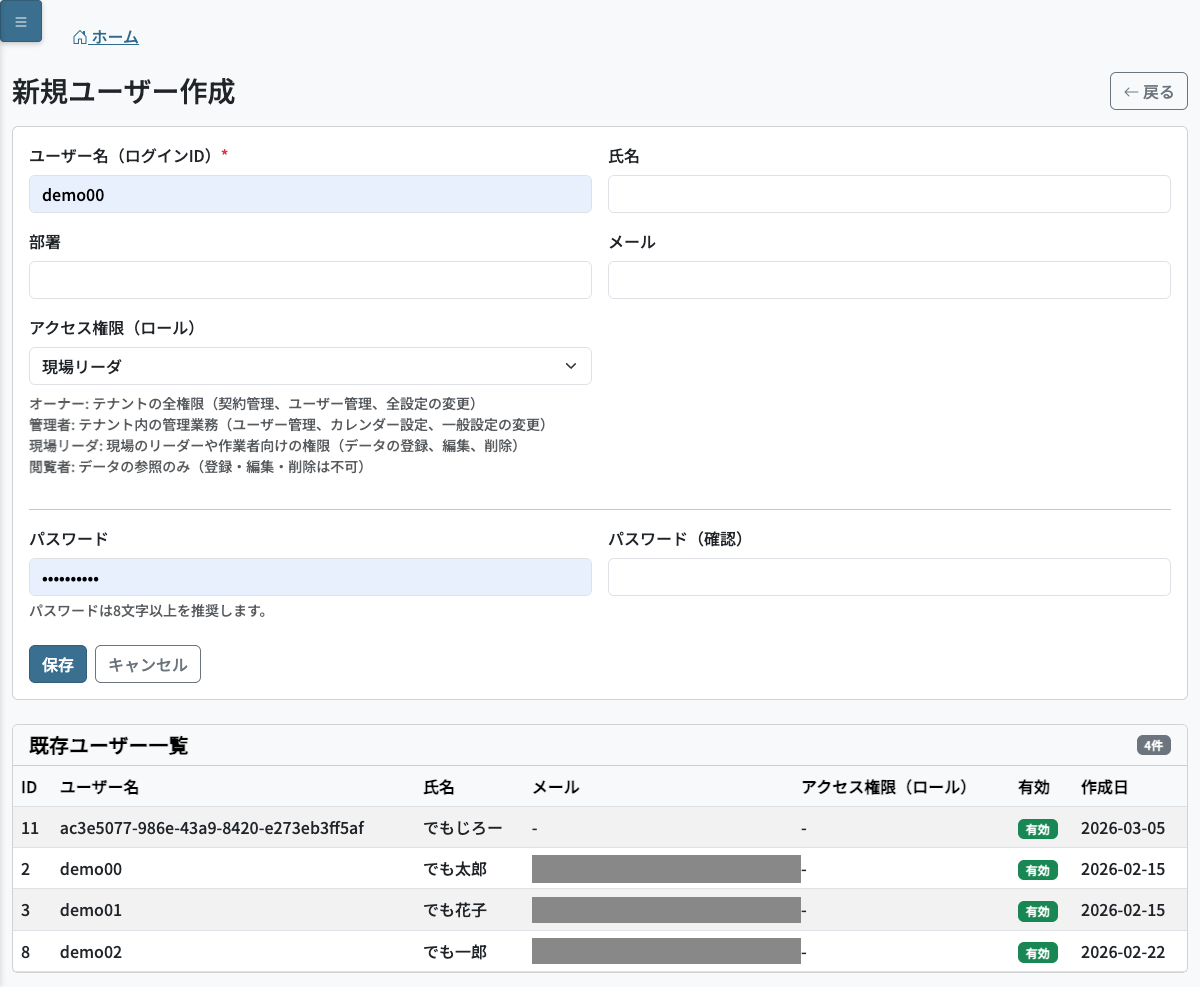Click the name でもじろー
Screen dimensions: 1200x987
pos(463,828)
